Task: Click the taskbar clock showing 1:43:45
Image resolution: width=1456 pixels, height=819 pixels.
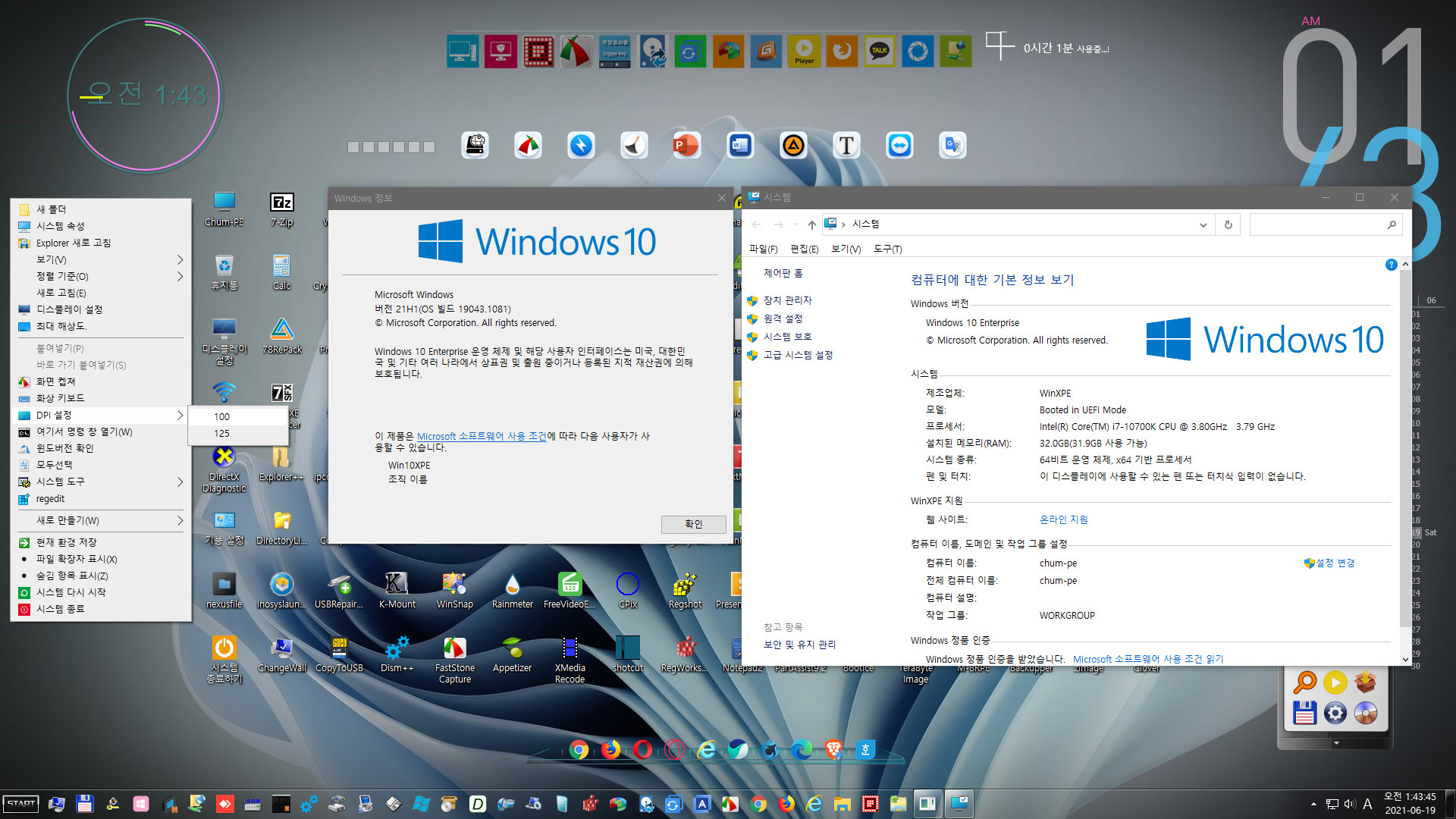Action: [x=1410, y=797]
